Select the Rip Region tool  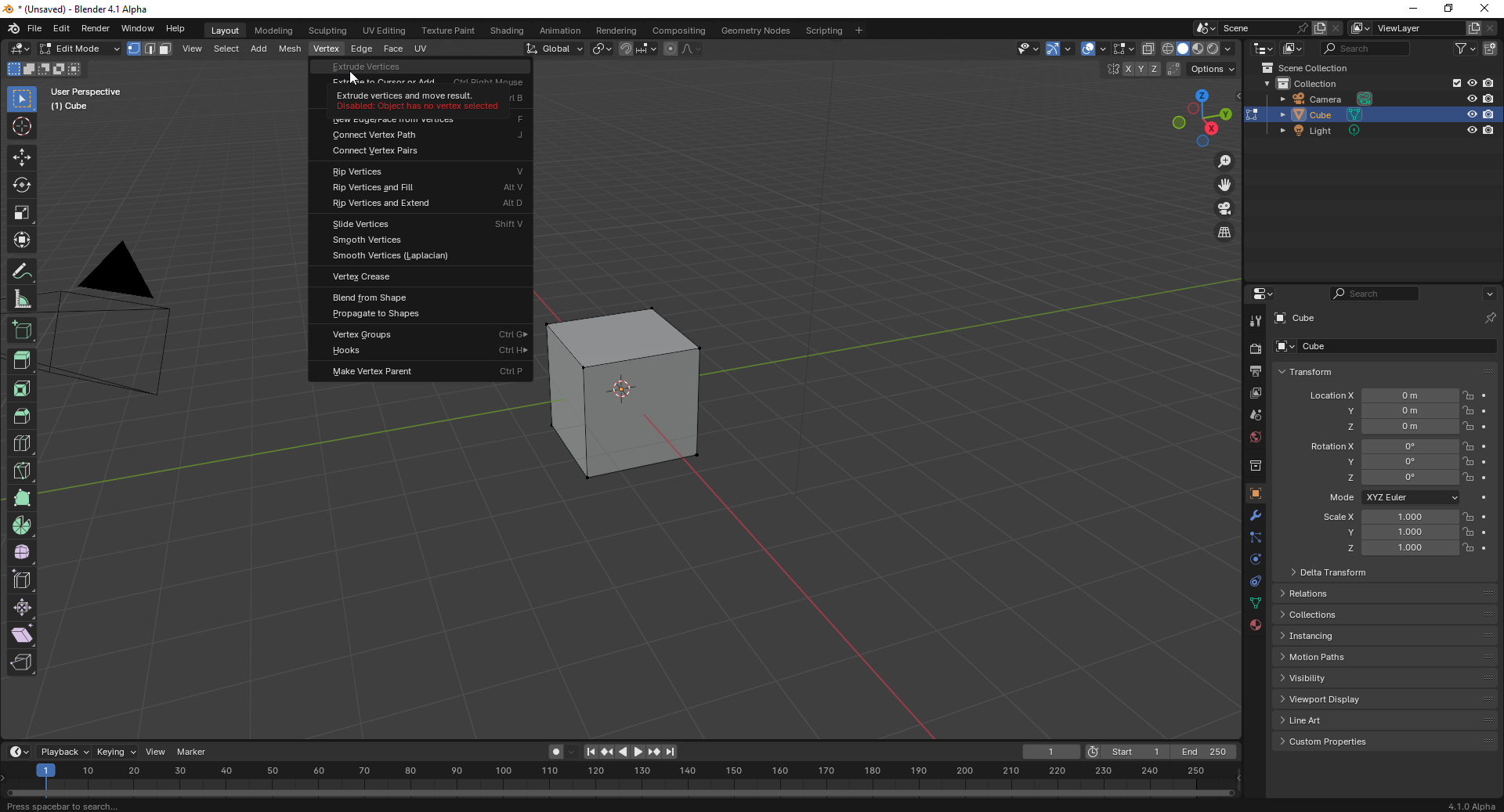pos(22,662)
